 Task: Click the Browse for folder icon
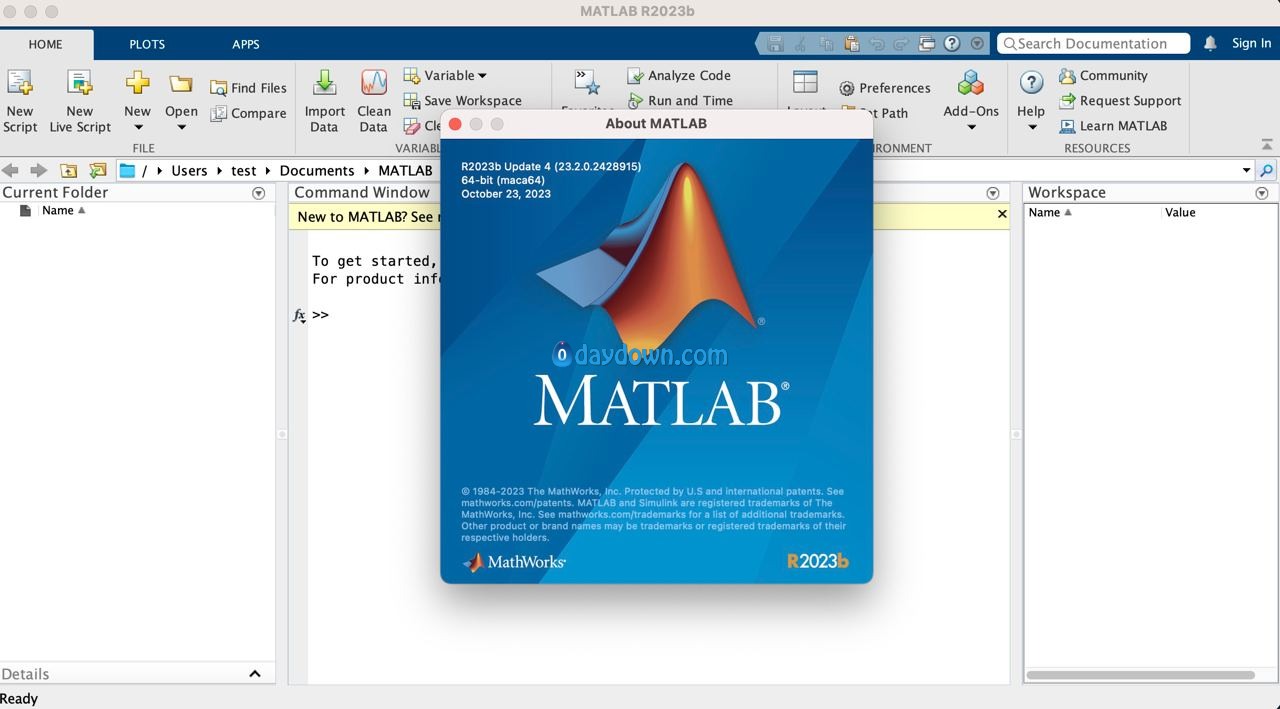pyautogui.click(x=97, y=170)
